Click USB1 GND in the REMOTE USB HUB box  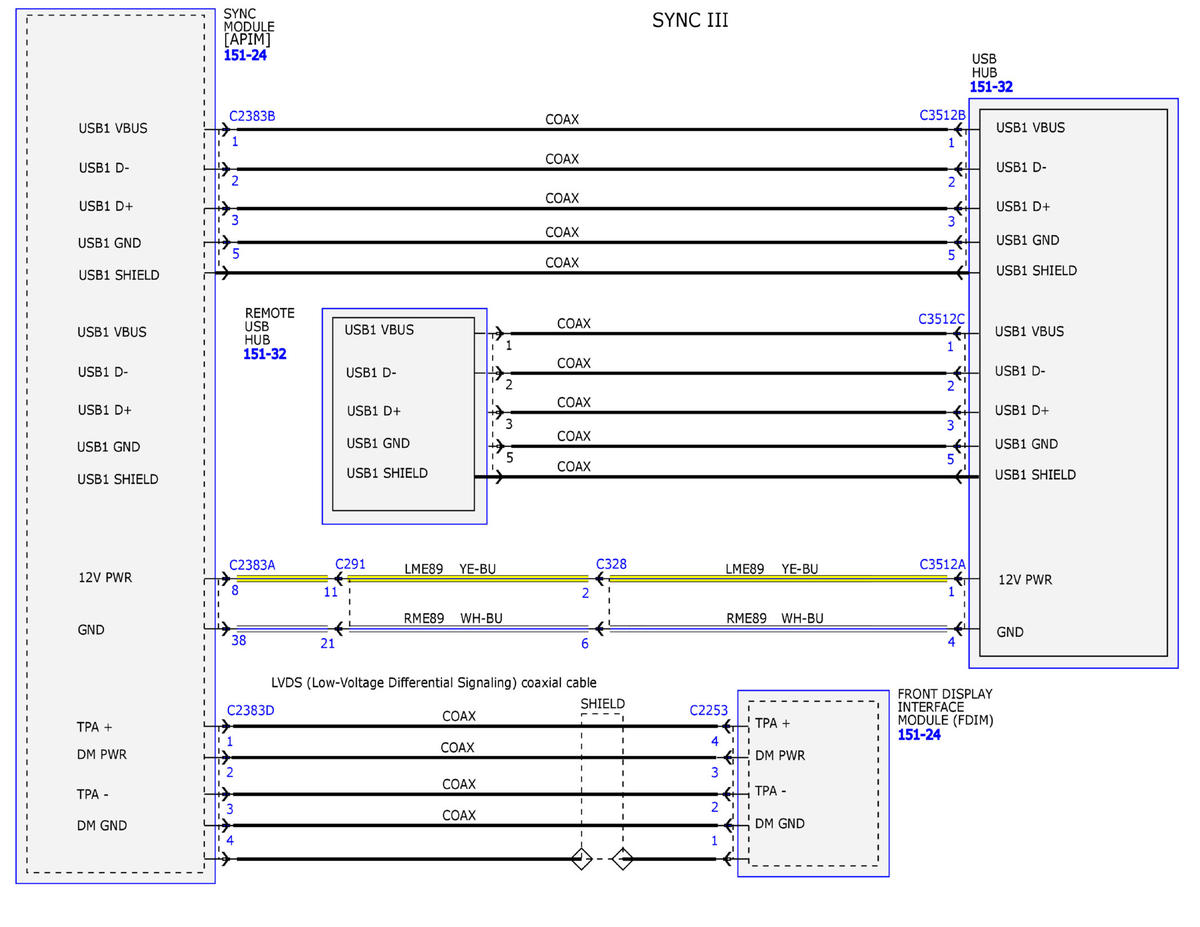point(378,443)
